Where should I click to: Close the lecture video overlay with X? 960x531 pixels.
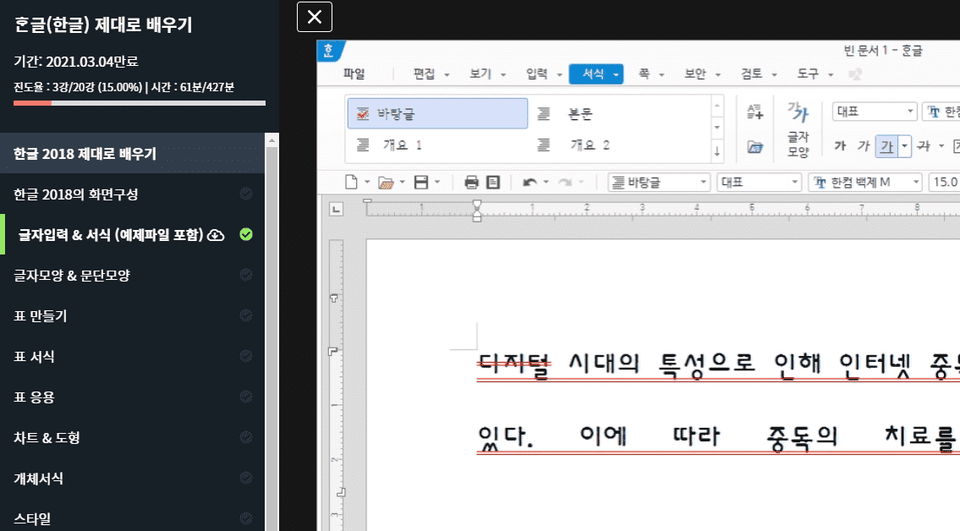pos(314,17)
